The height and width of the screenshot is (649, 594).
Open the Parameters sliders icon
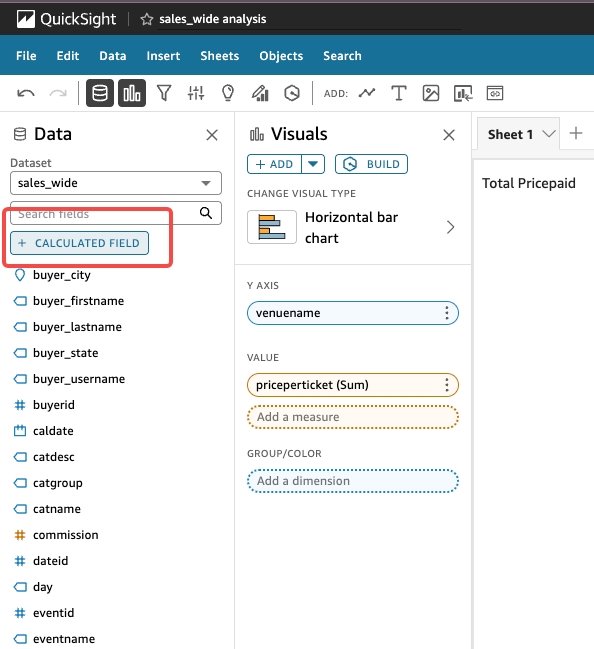point(196,93)
